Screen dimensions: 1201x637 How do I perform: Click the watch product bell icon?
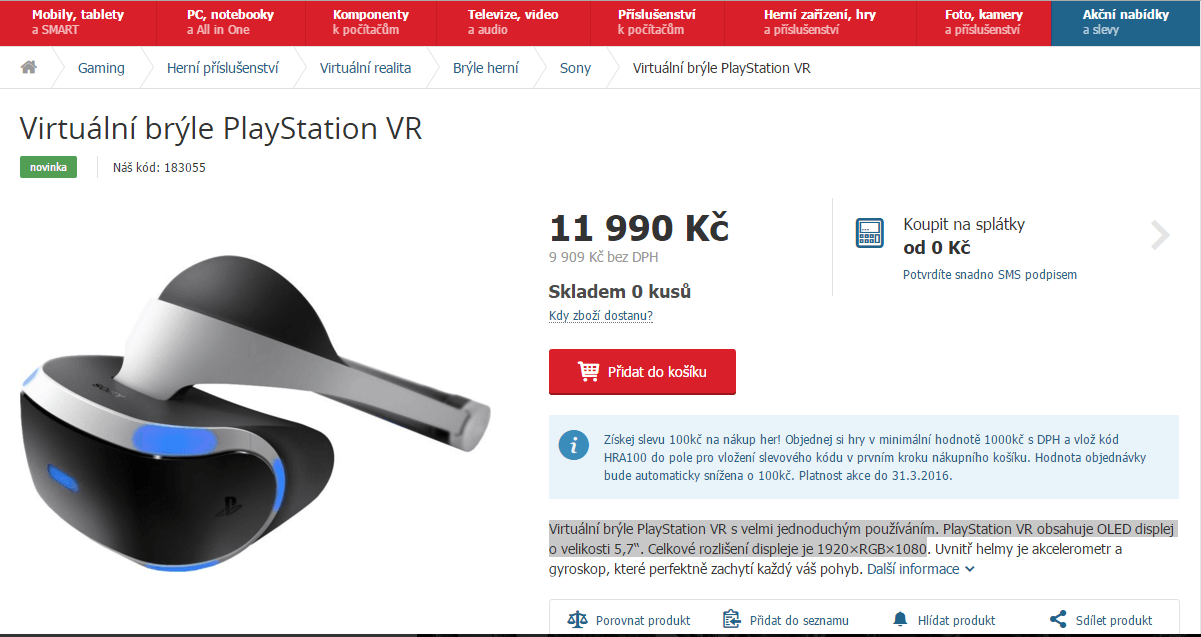[x=900, y=620]
